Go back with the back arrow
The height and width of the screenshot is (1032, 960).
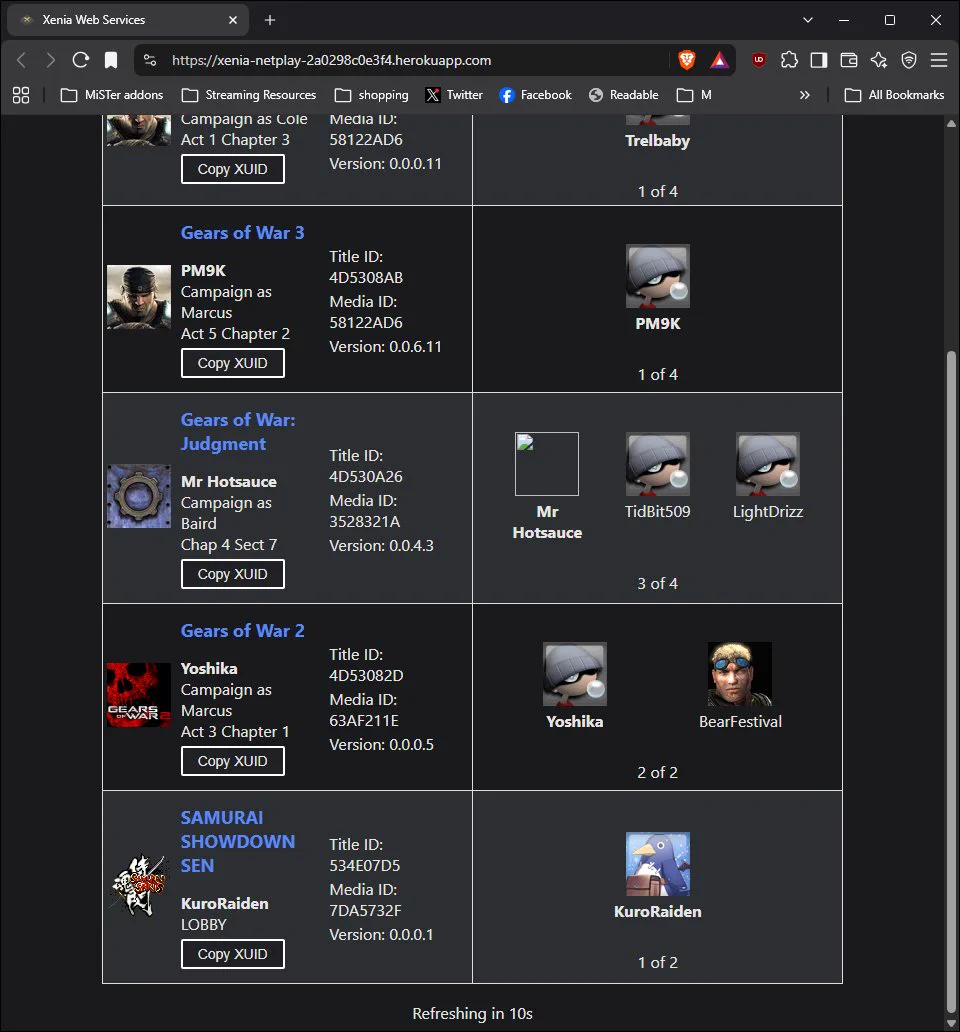[x=22, y=61]
